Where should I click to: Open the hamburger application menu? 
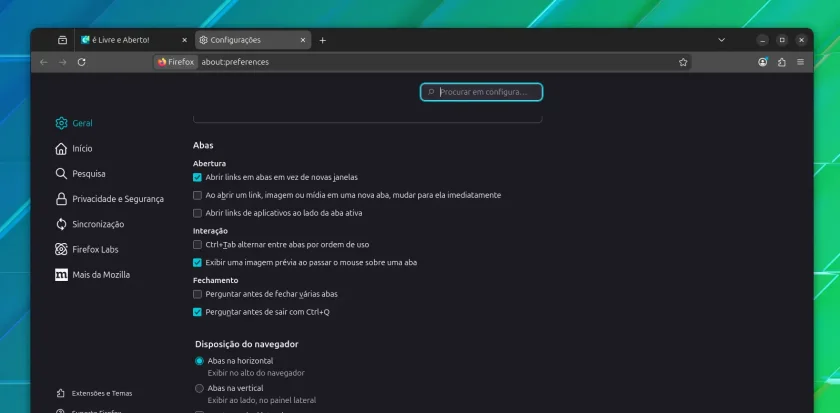pos(800,62)
